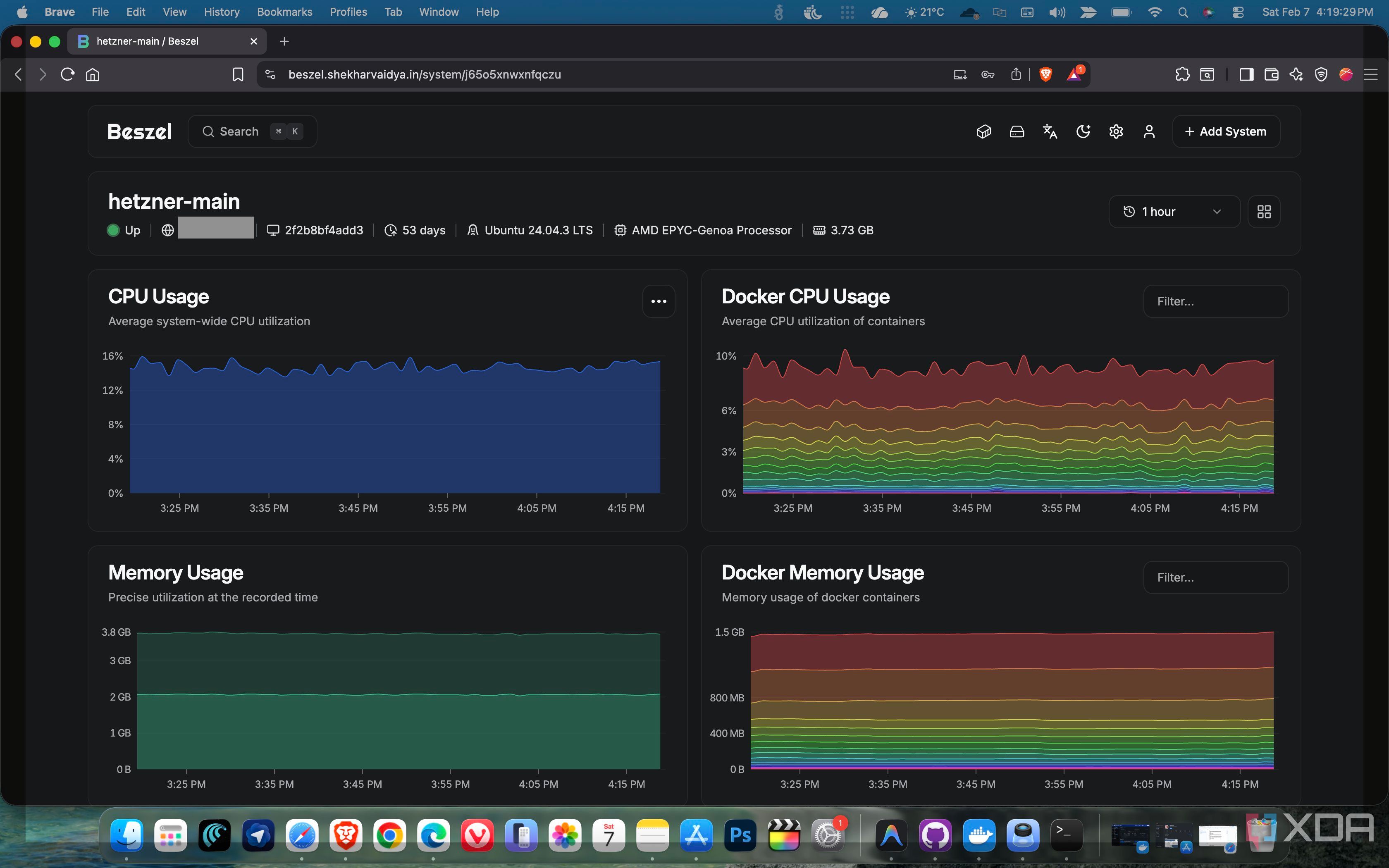The height and width of the screenshot is (868, 1389).
Task: Open the View menu
Action: [x=174, y=12]
